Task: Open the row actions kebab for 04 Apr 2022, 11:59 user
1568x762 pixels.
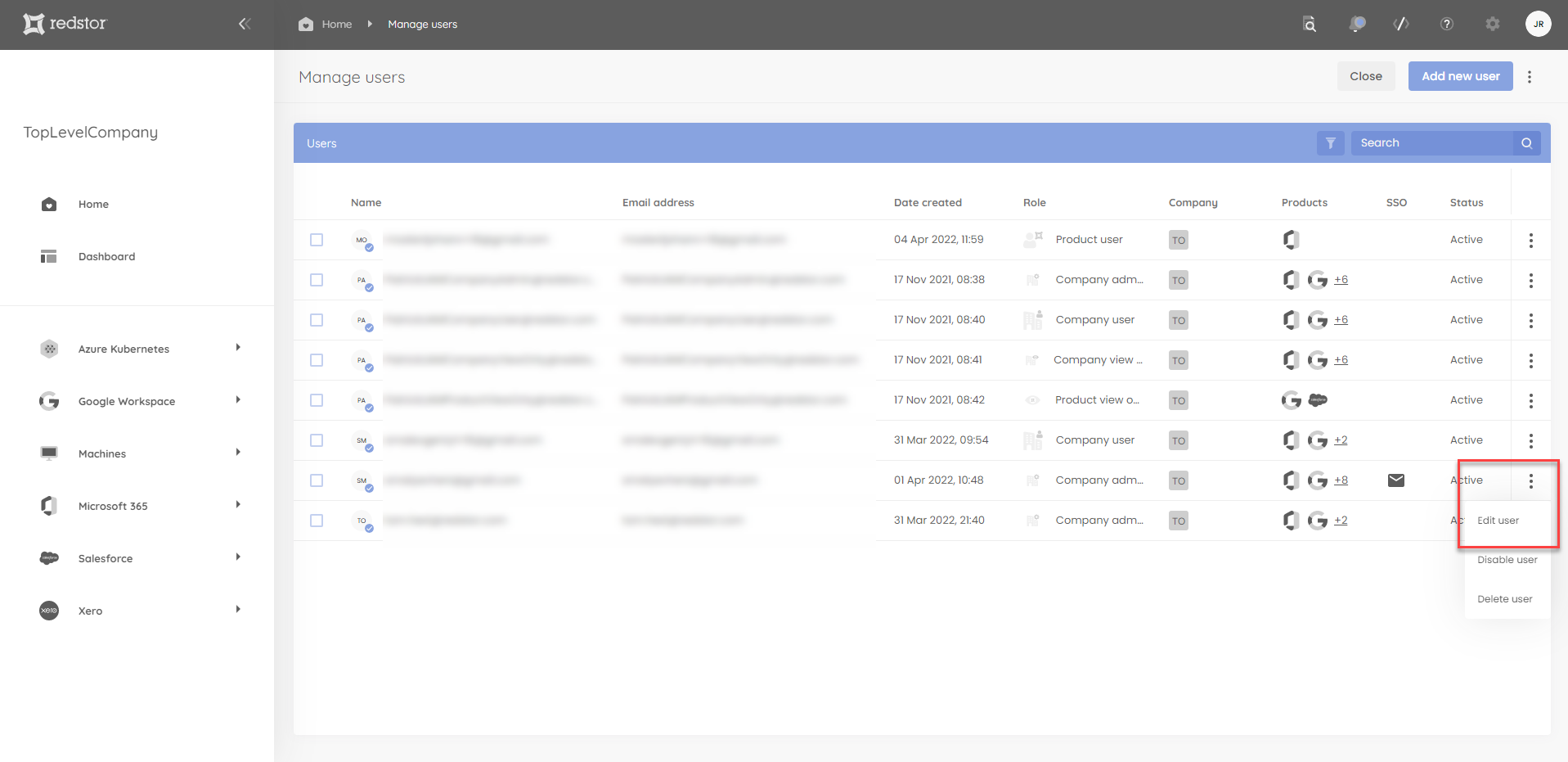Action: click(1531, 241)
